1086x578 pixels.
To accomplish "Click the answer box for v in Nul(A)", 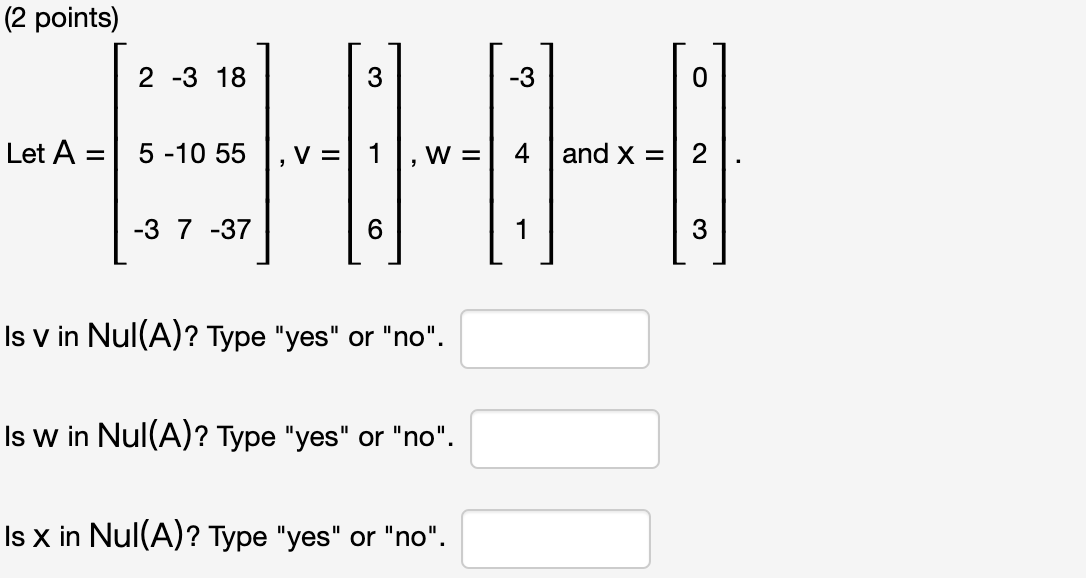I will (x=554, y=339).
